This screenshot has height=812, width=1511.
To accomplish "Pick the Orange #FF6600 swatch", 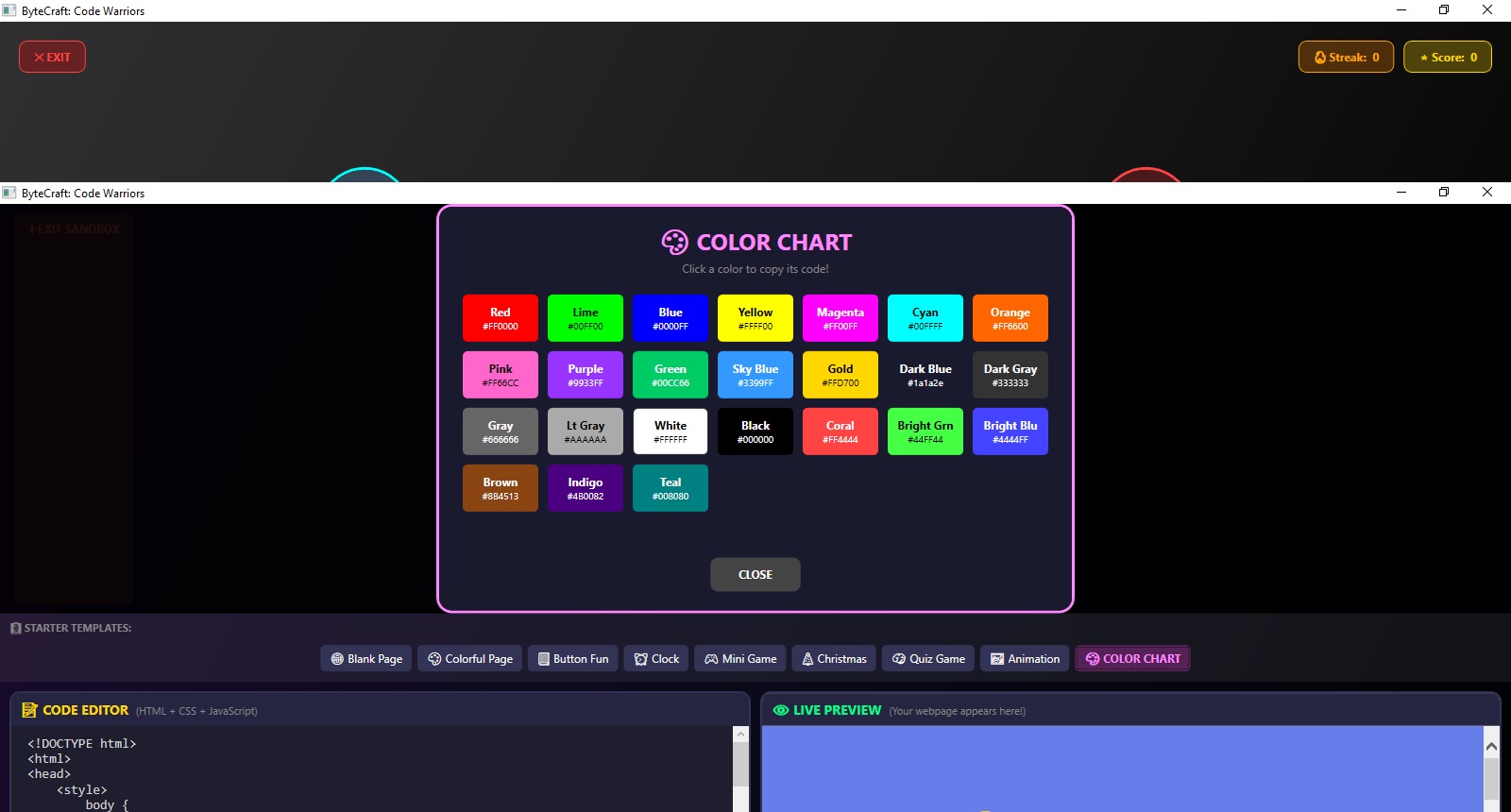I will pos(1010,318).
